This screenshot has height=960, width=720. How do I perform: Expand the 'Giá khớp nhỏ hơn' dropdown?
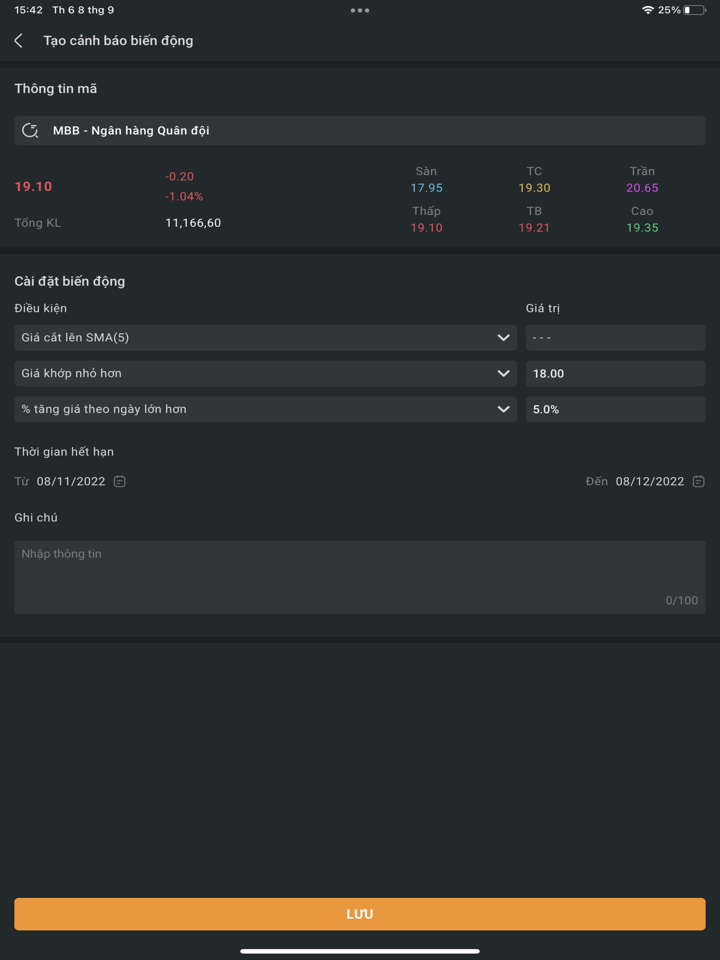point(503,374)
